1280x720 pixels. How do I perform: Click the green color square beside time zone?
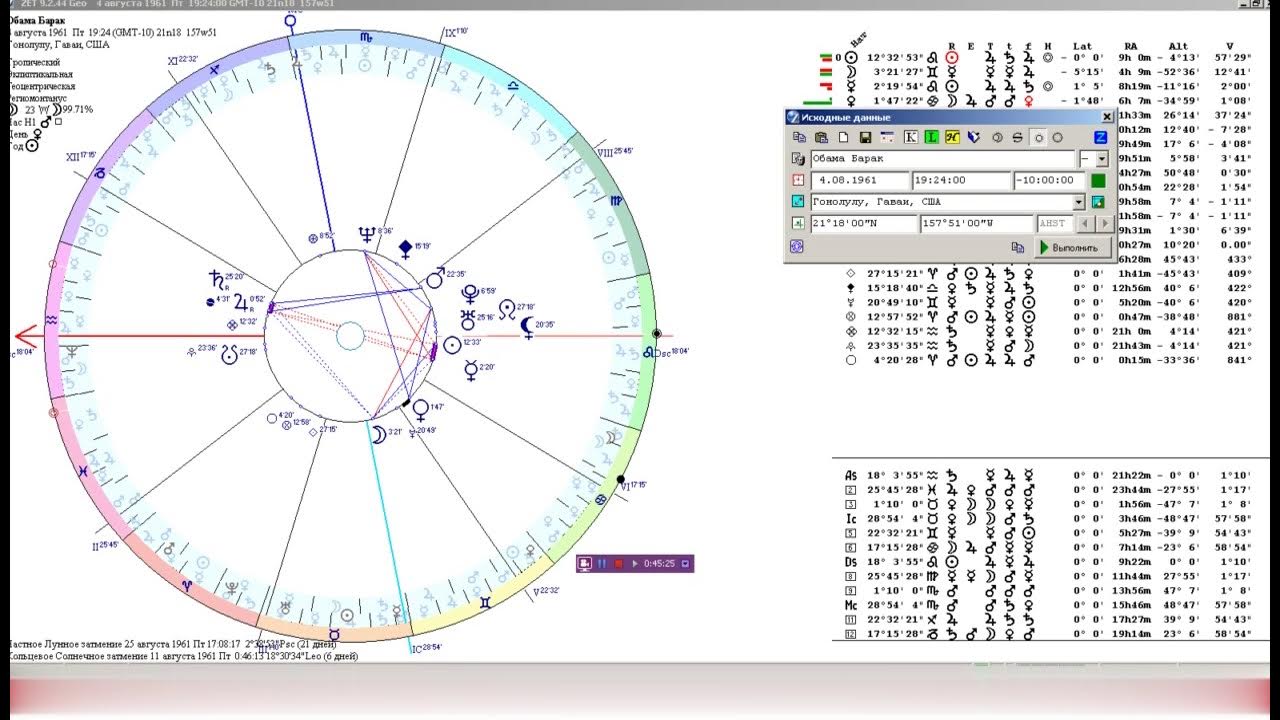1098,181
